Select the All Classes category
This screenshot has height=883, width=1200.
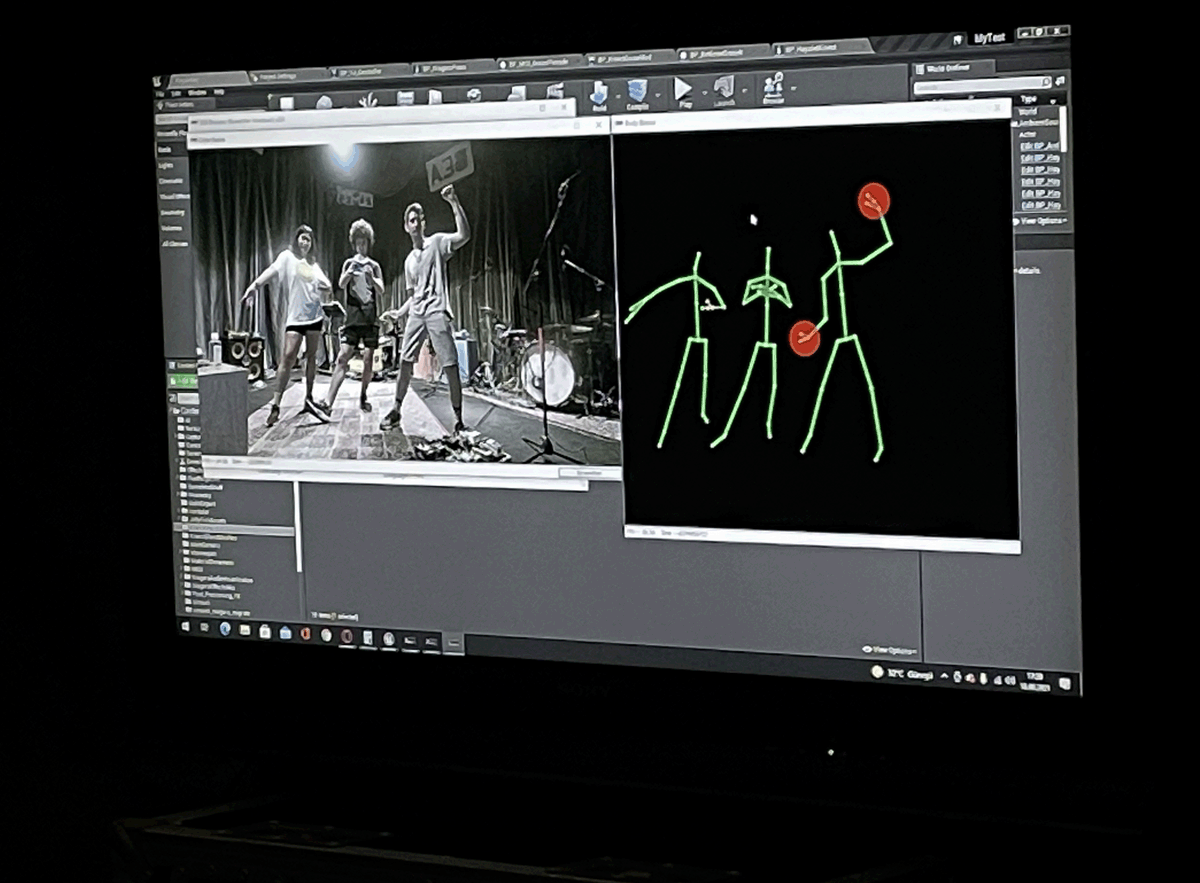pyautogui.click(x=175, y=244)
